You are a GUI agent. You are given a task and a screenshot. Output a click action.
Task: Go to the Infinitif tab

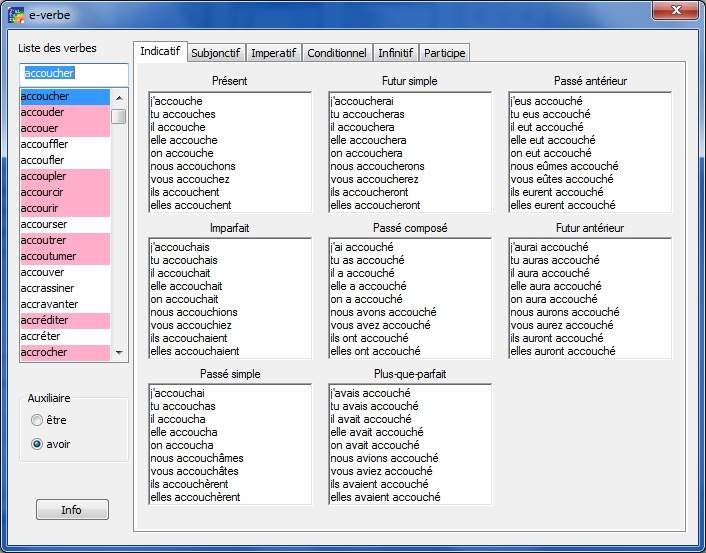tap(396, 52)
